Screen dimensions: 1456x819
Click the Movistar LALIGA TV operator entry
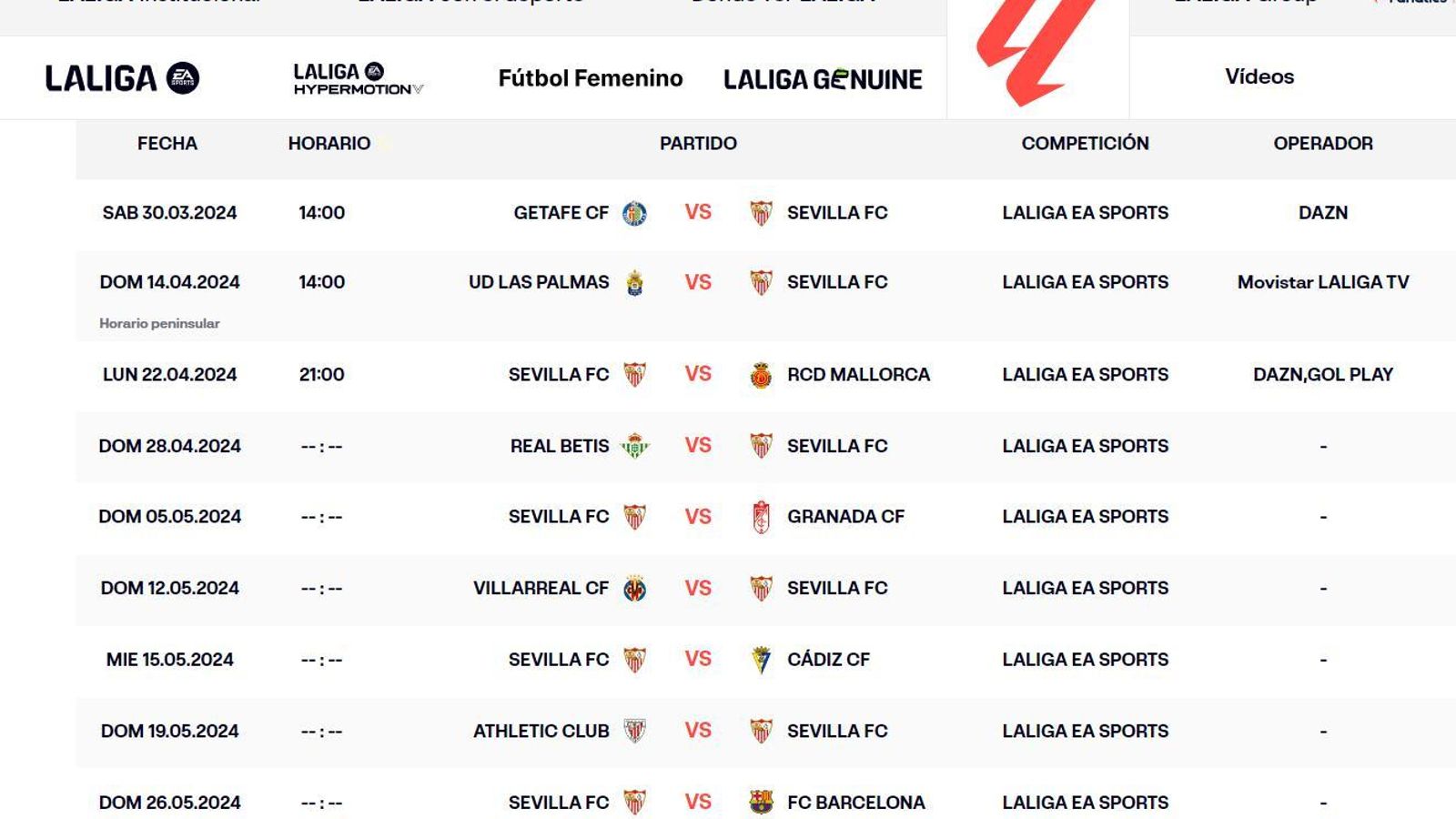(1321, 282)
